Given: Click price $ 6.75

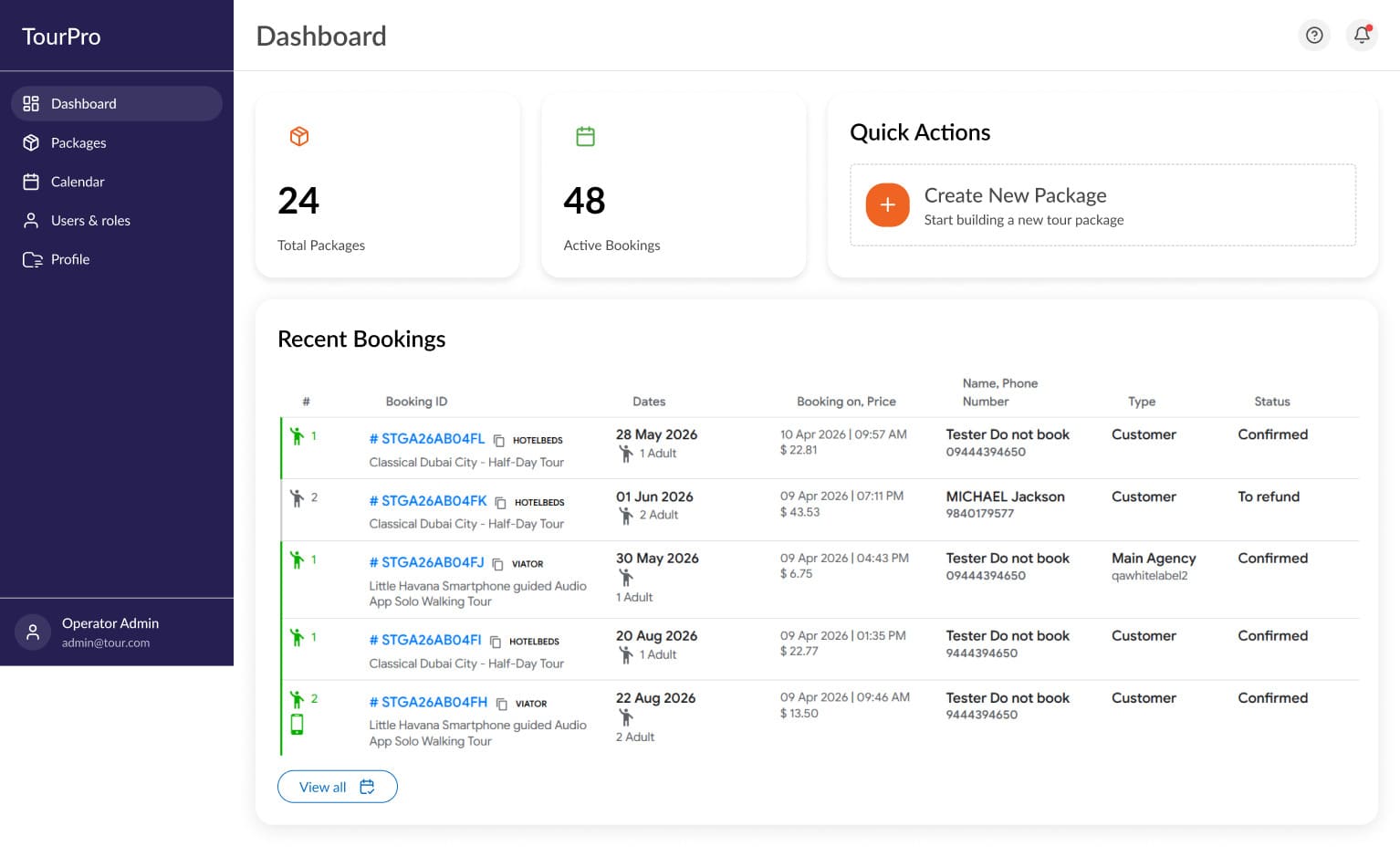Looking at the screenshot, I should click(796, 574).
